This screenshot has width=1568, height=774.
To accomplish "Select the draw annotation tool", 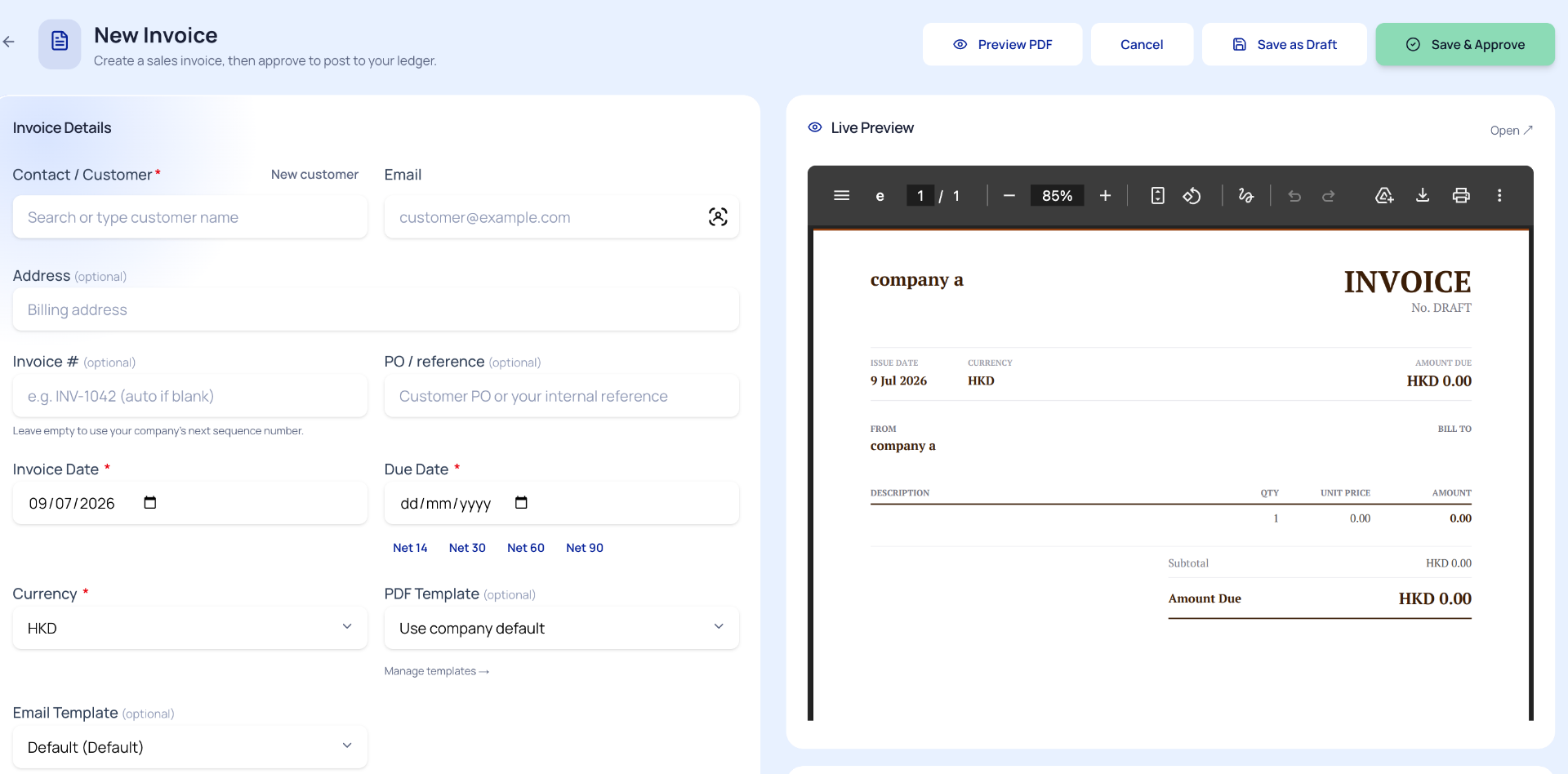I will coord(1245,196).
